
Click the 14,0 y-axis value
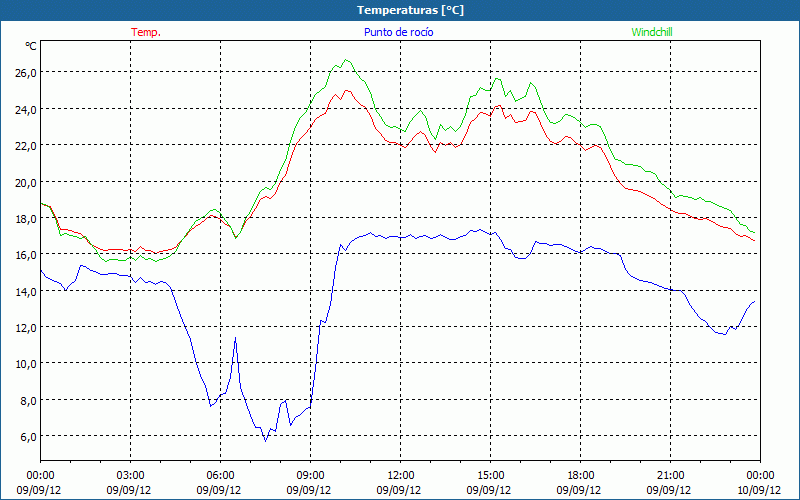point(26,291)
